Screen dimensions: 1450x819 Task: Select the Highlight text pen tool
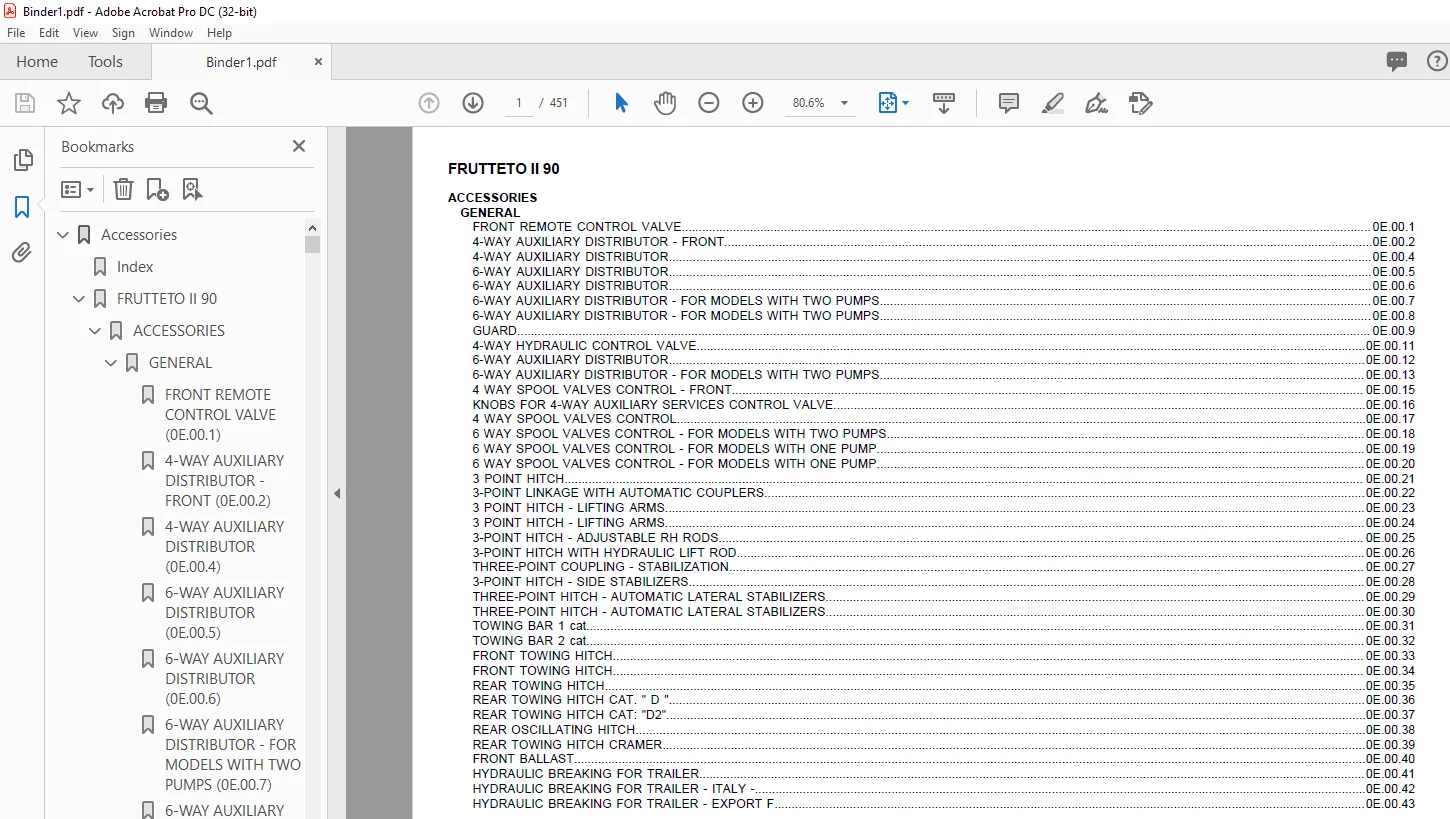tap(1052, 103)
